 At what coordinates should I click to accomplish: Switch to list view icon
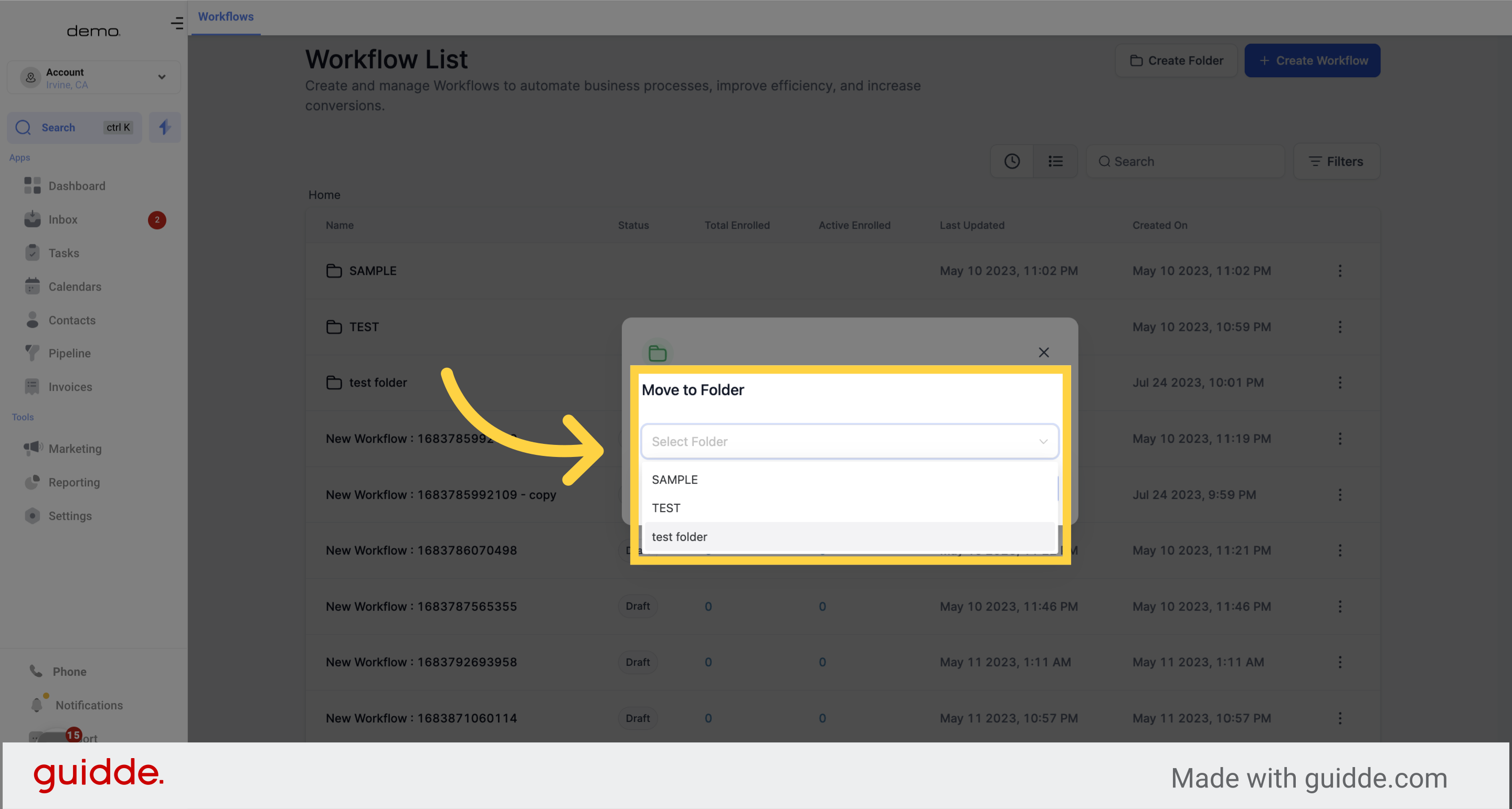click(1055, 162)
